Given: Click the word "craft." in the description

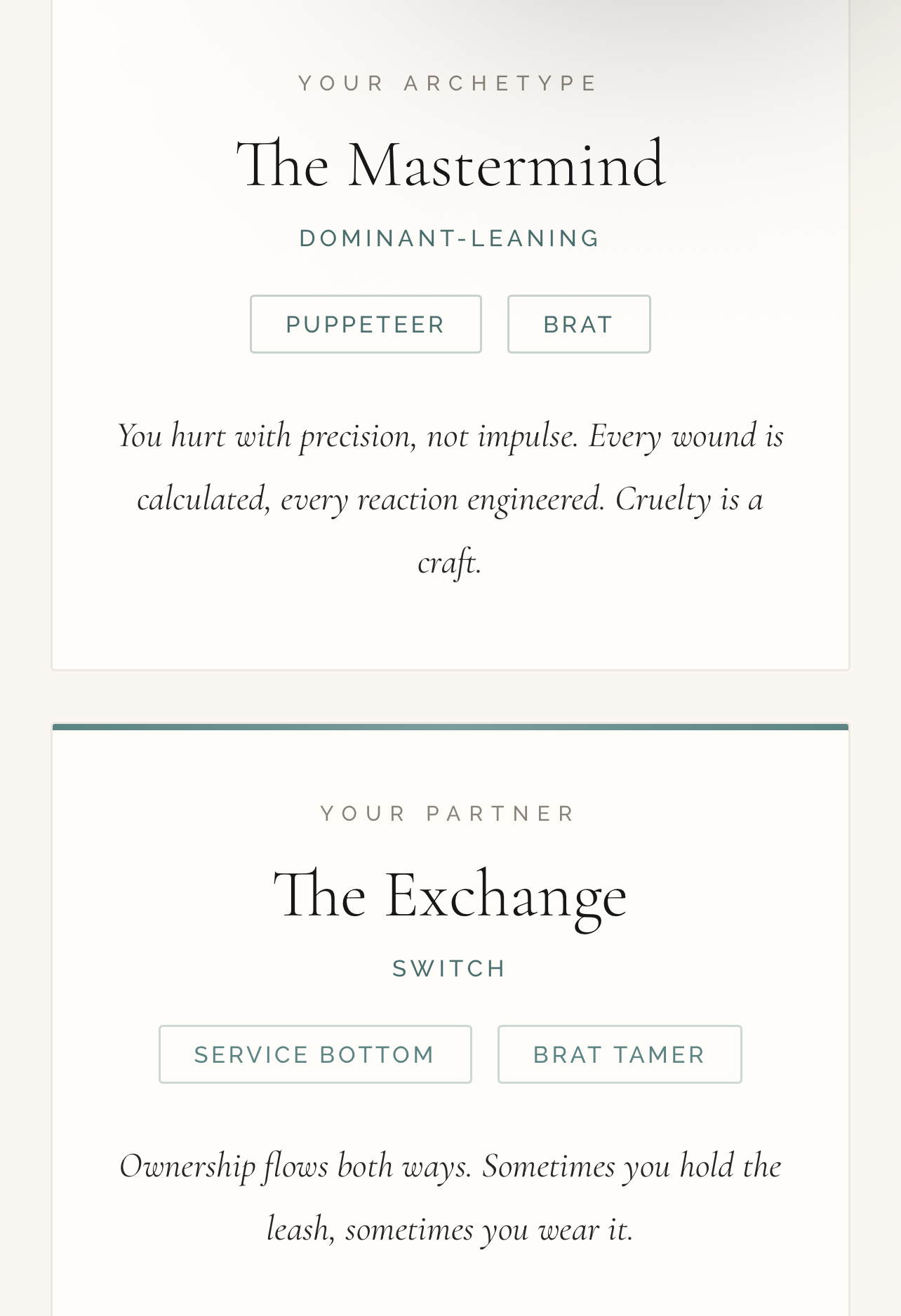Looking at the screenshot, I should 450,563.
